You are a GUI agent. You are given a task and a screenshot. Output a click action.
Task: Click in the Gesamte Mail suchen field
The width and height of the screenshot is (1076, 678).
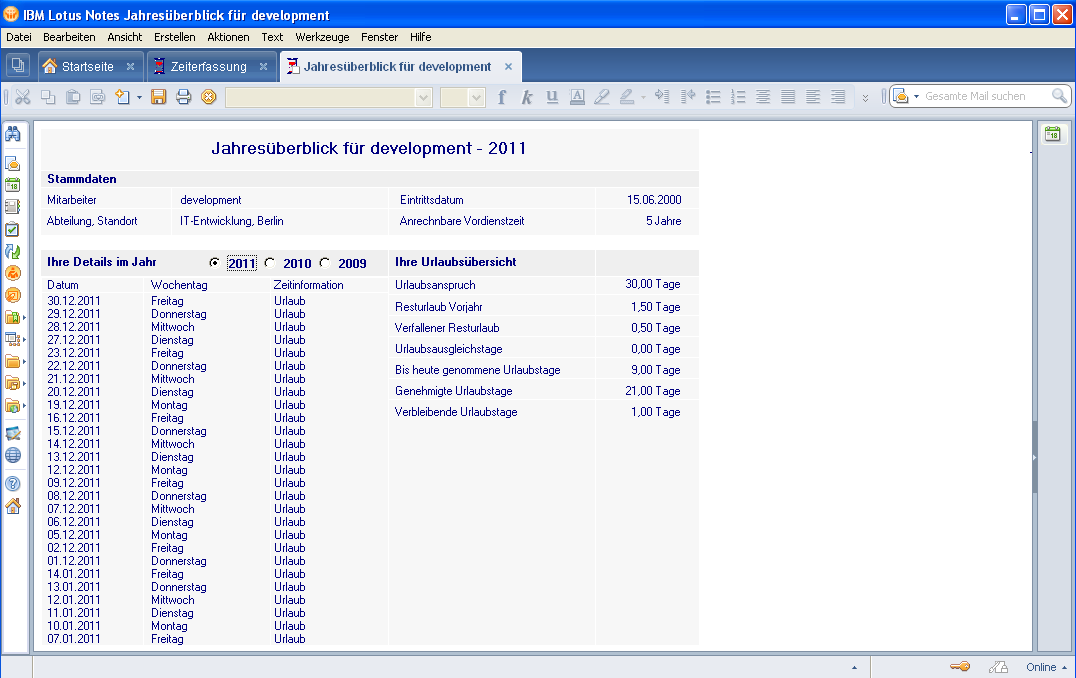point(985,96)
